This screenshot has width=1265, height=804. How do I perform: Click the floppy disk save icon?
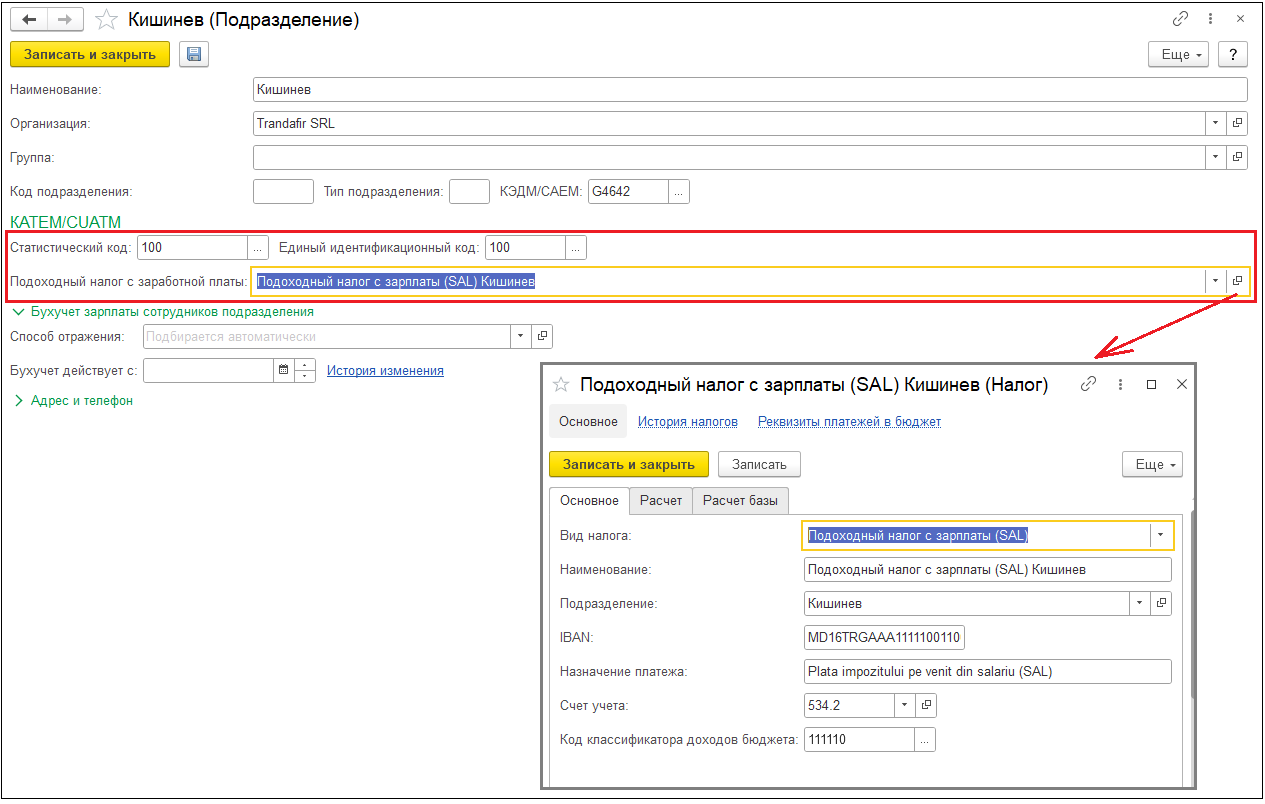[x=193, y=55]
